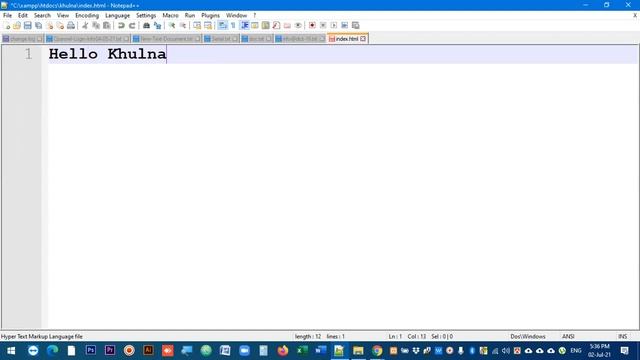640x360 pixels.
Task: Open the Language menu
Action: coord(117,15)
